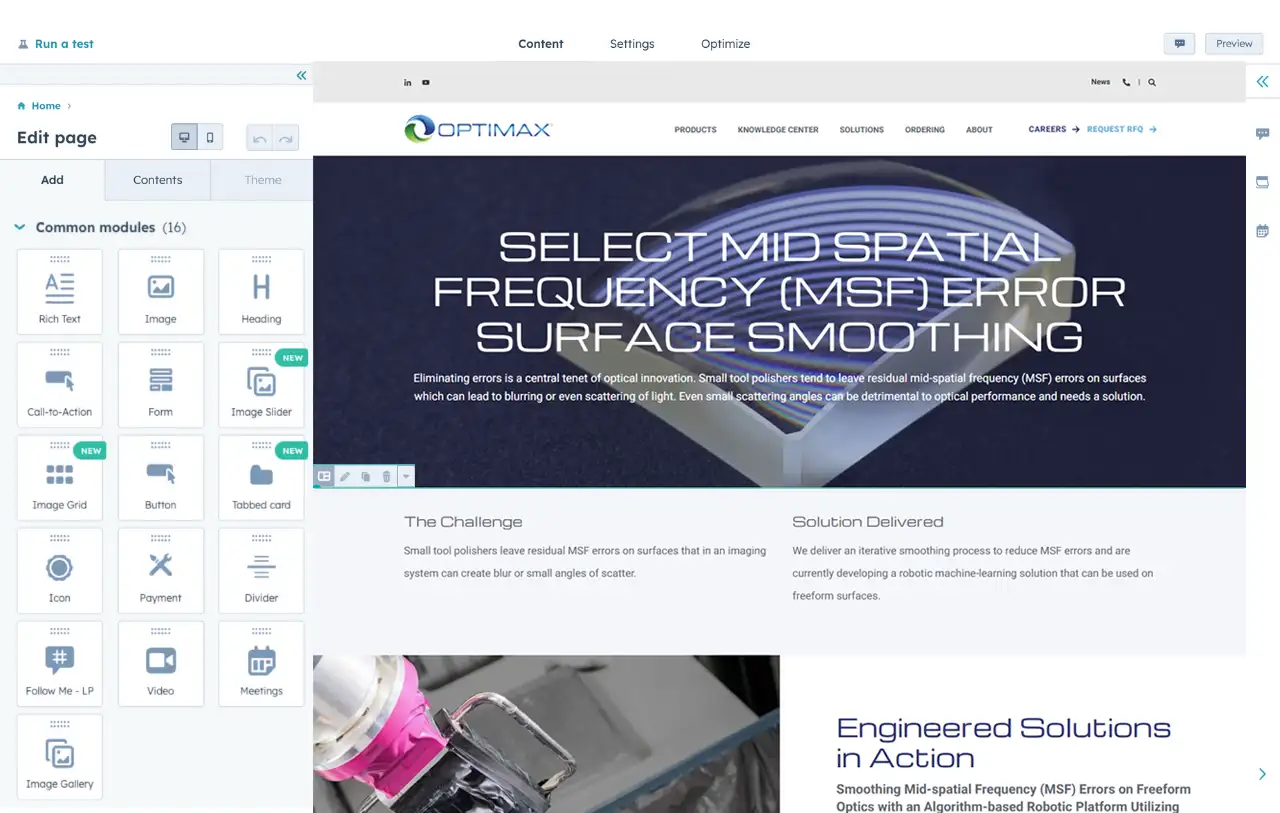The height and width of the screenshot is (813, 1280).
Task: Select the robotic polisher image
Action: 546,734
